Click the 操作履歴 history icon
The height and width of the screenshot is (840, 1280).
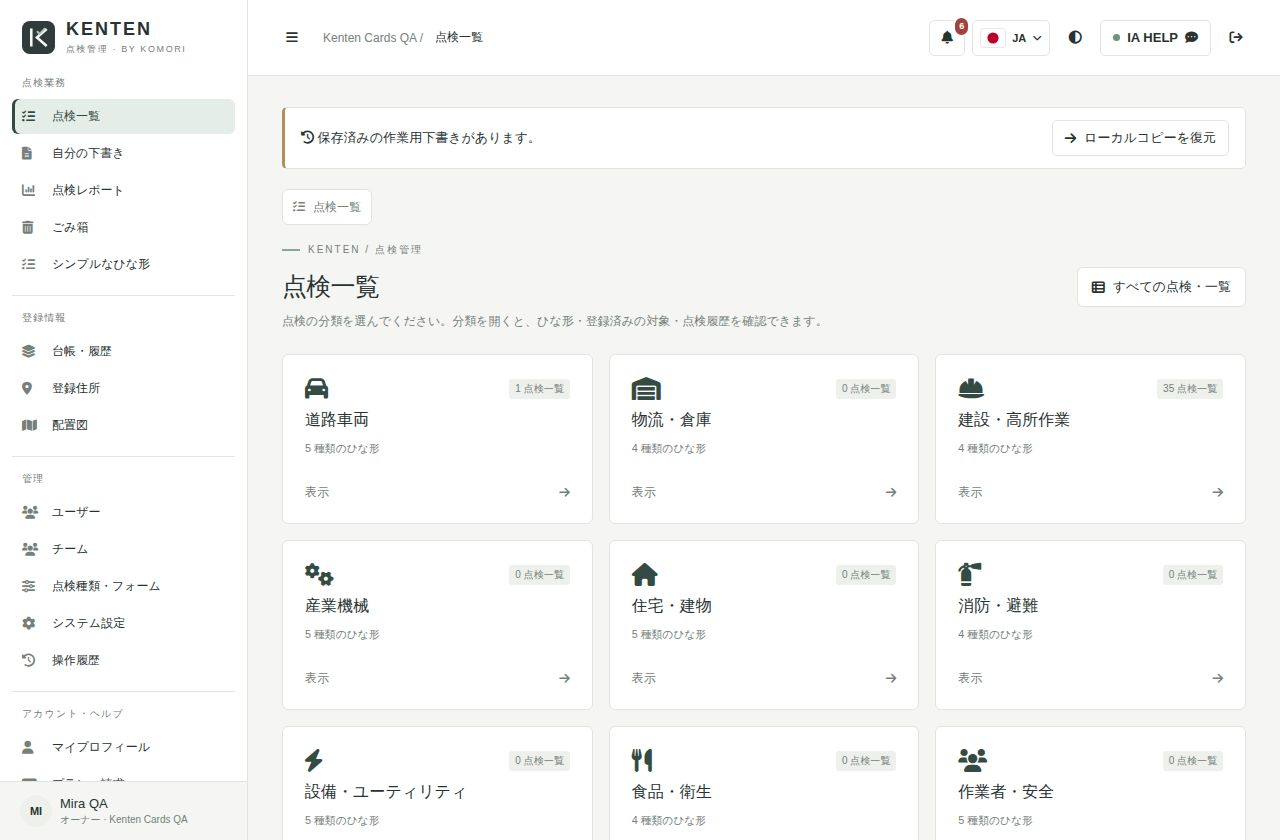tap(29, 660)
